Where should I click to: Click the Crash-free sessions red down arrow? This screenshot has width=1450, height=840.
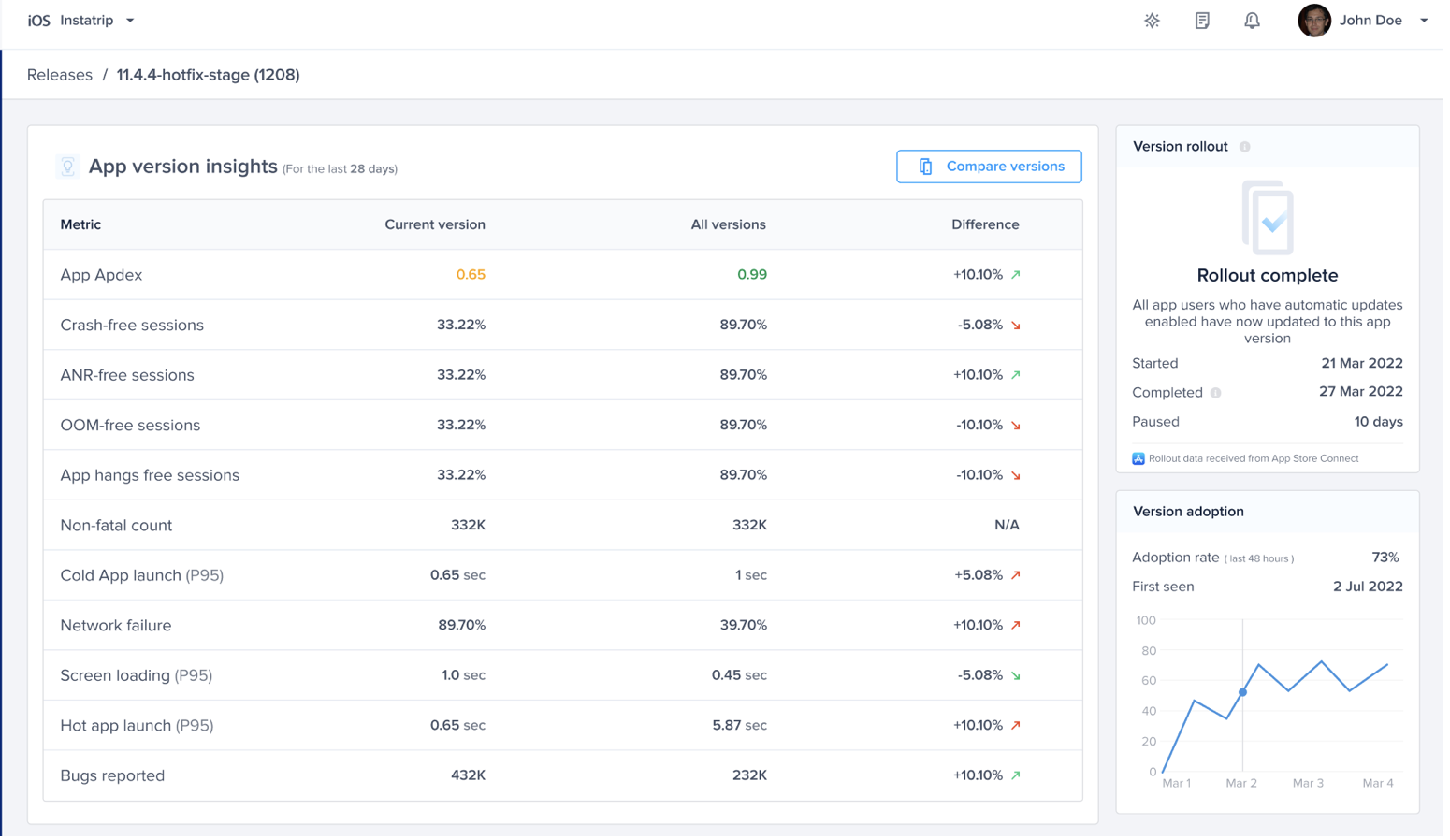tap(1016, 326)
